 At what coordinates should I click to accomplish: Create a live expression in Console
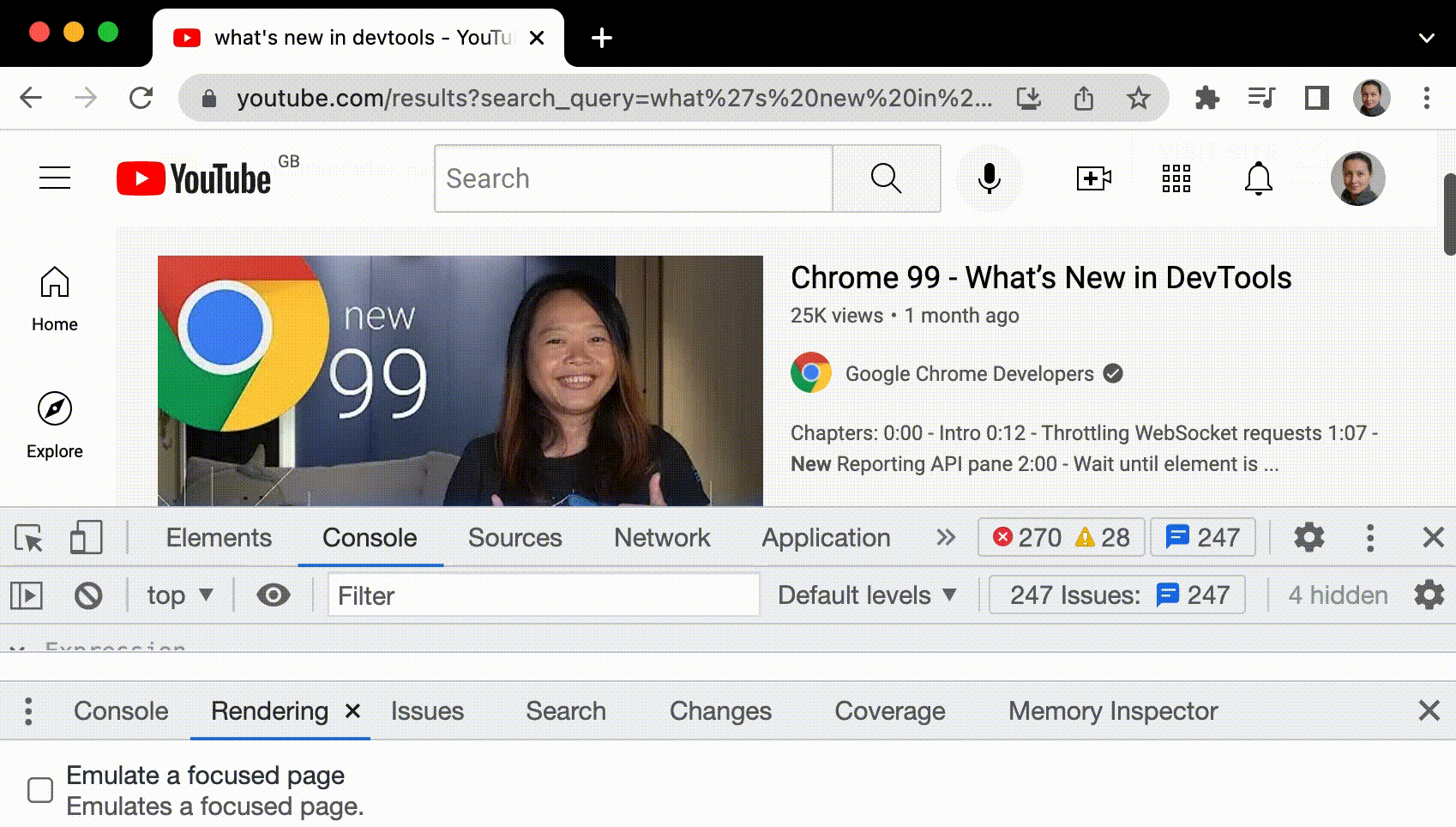point(273,594)
